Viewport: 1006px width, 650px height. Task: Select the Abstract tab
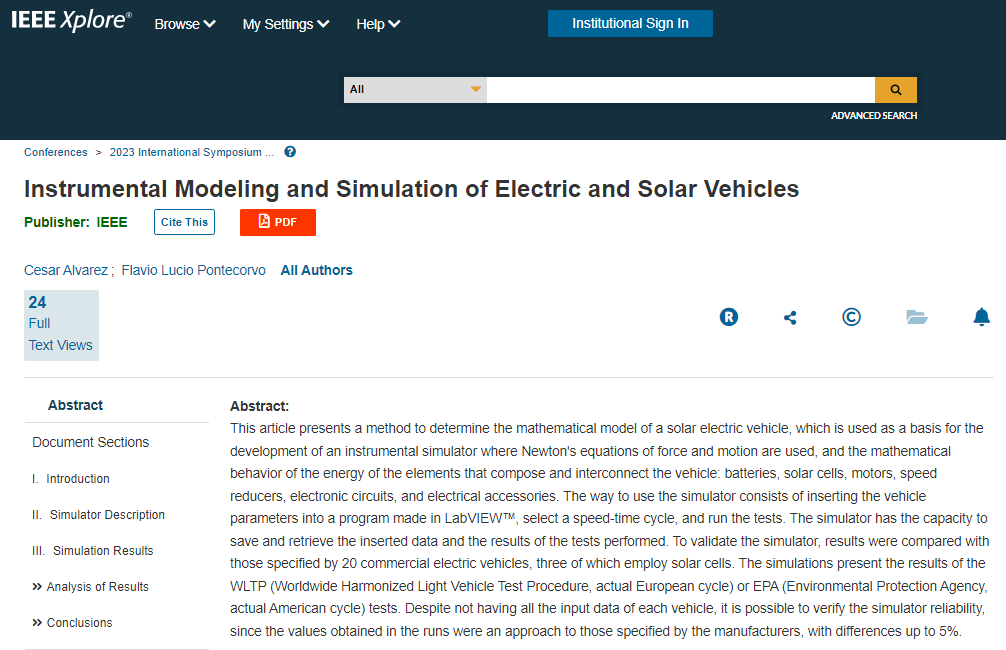pos(76,405)
